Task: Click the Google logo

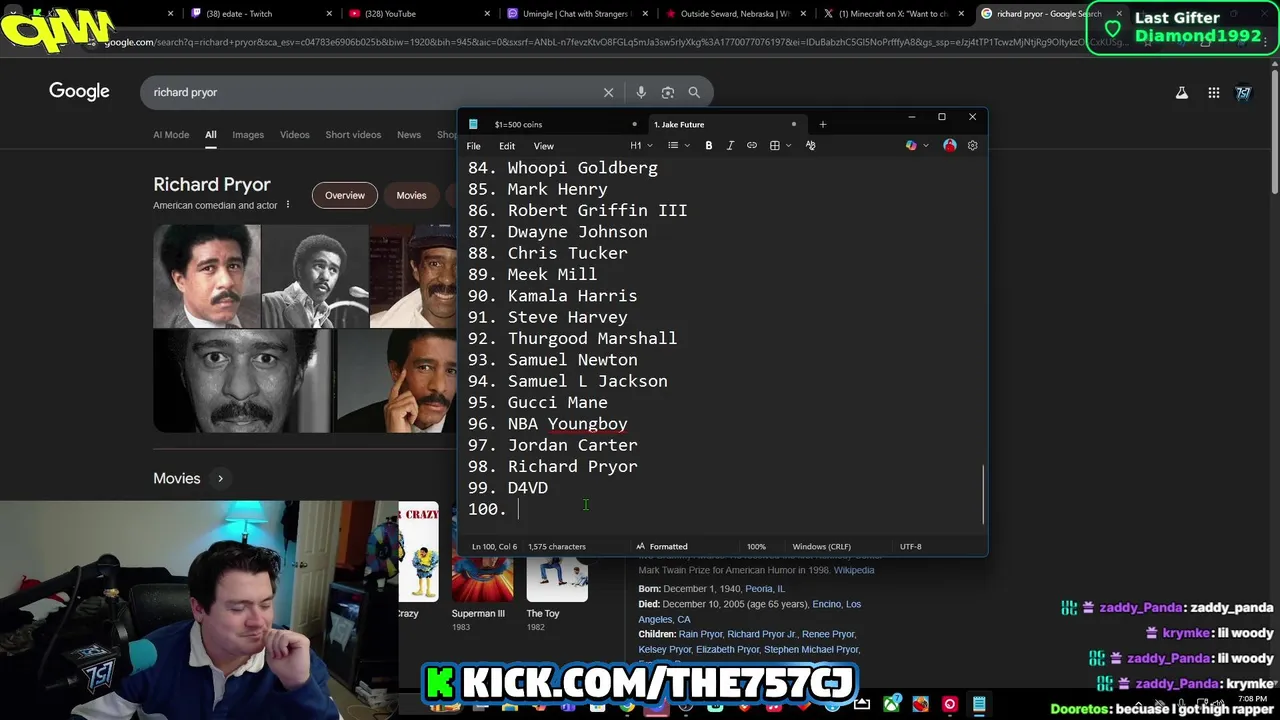Action: [79, 91]
